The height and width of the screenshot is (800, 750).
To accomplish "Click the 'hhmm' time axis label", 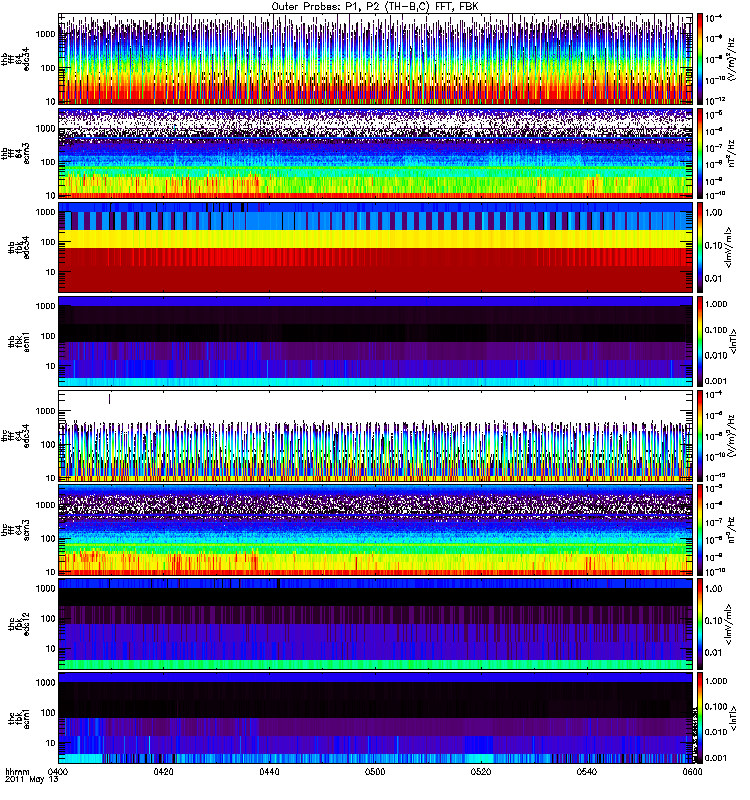I will pos(17,773).
